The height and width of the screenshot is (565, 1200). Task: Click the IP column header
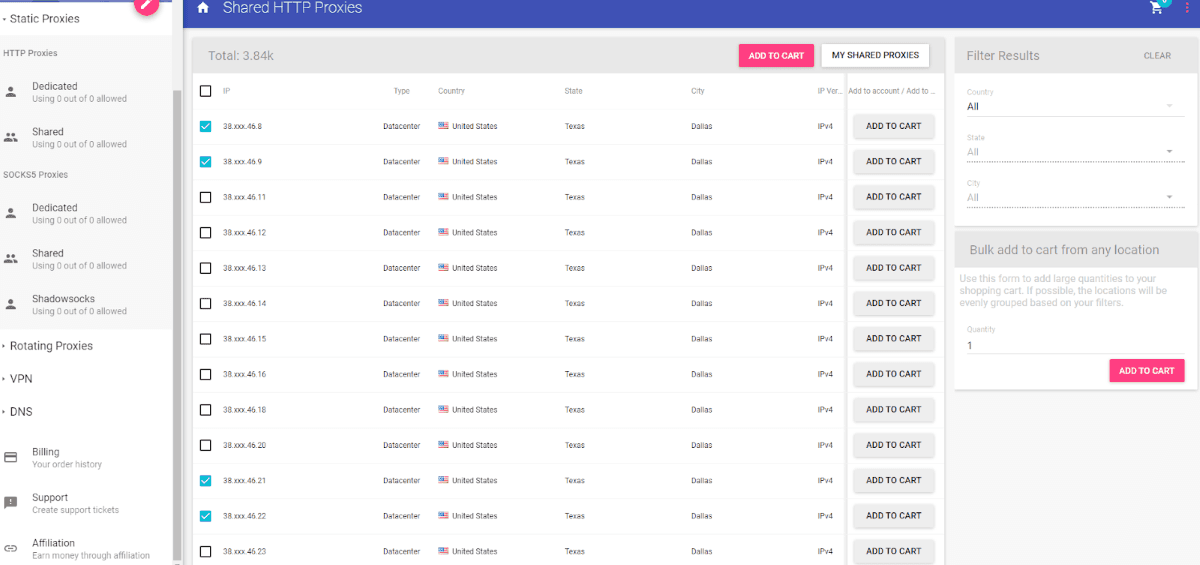(x=227, y=91)
